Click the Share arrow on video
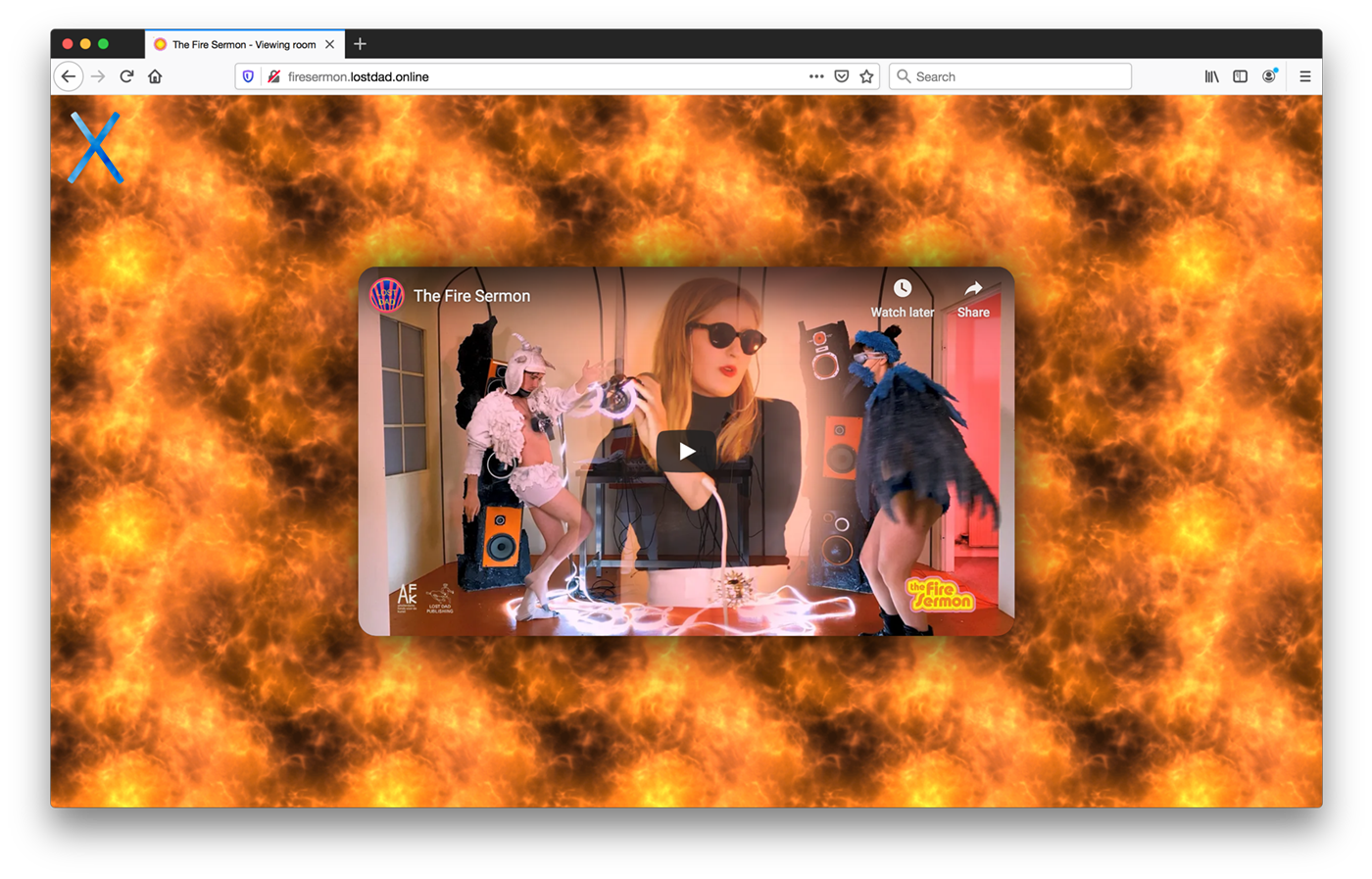Image resolution: width=1372 pixels, height=879 pixels. 972,298
